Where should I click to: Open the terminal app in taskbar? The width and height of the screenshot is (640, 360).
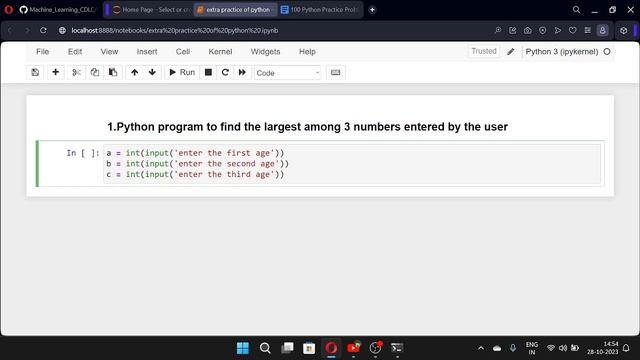click(397, 348)
